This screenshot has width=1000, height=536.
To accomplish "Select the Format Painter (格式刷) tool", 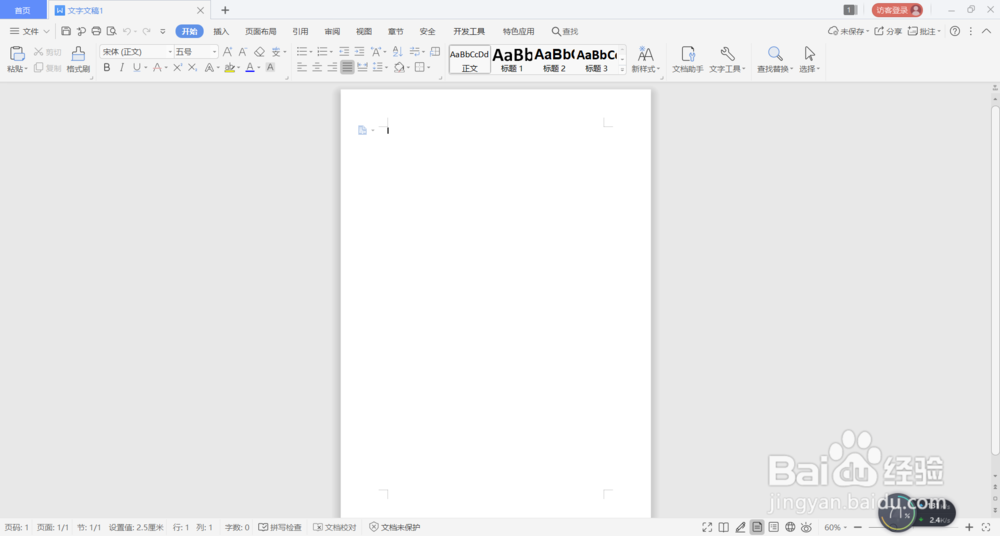I will point(78,59).
